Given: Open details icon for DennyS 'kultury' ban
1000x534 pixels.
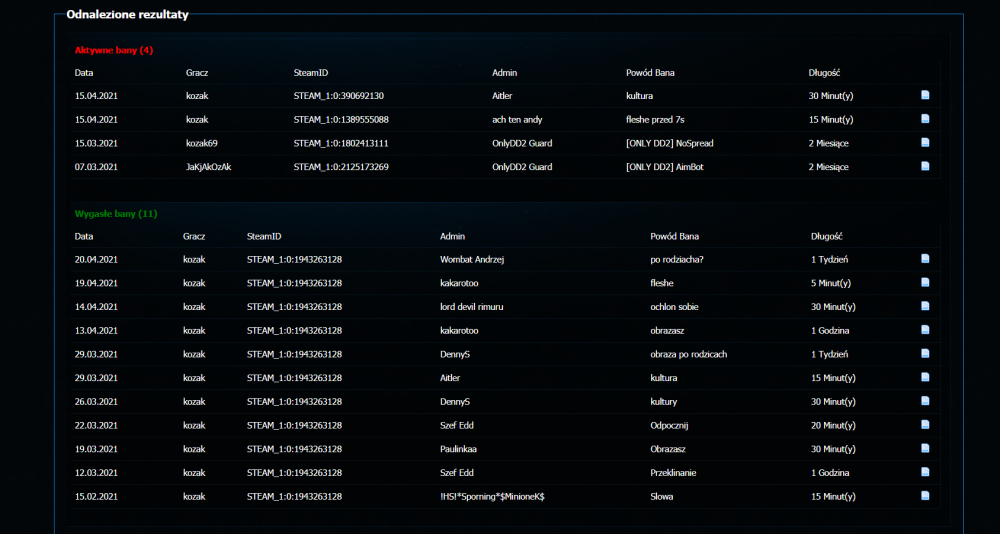Looking at the screenshot, I should (925, 402).
